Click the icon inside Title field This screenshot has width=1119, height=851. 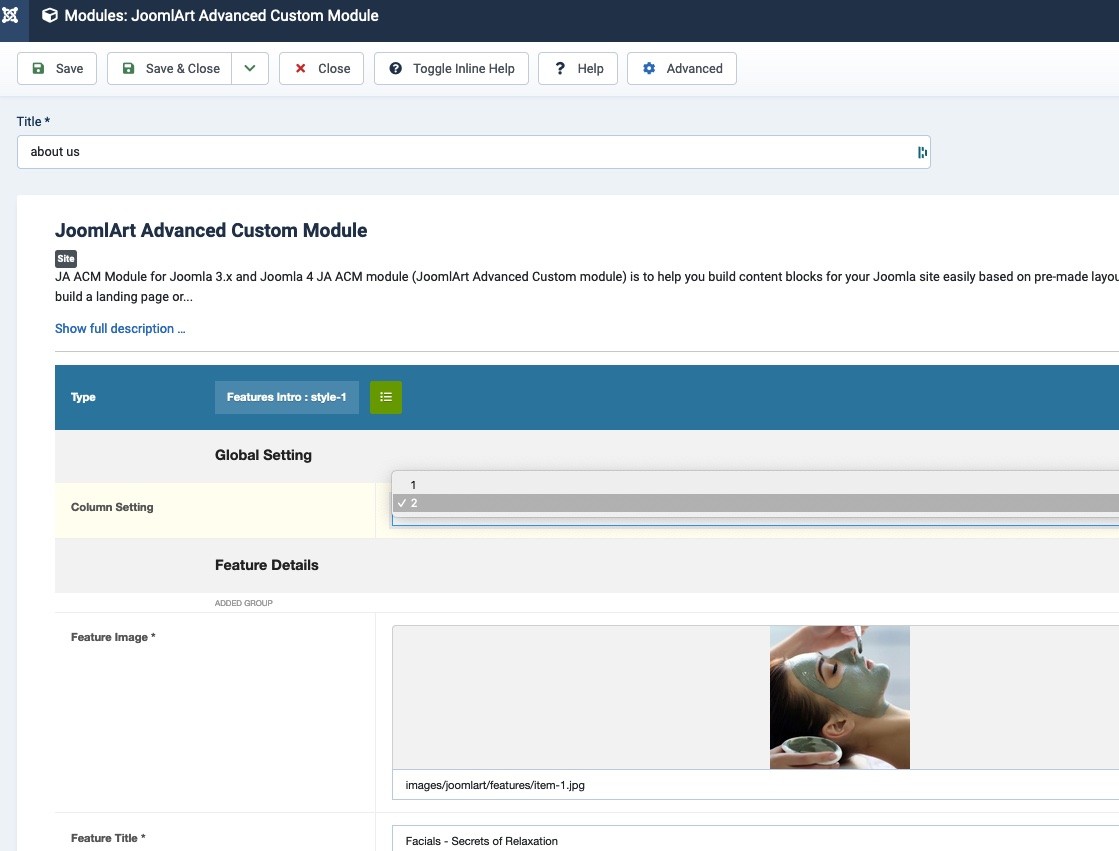click(x=922, y=152)
